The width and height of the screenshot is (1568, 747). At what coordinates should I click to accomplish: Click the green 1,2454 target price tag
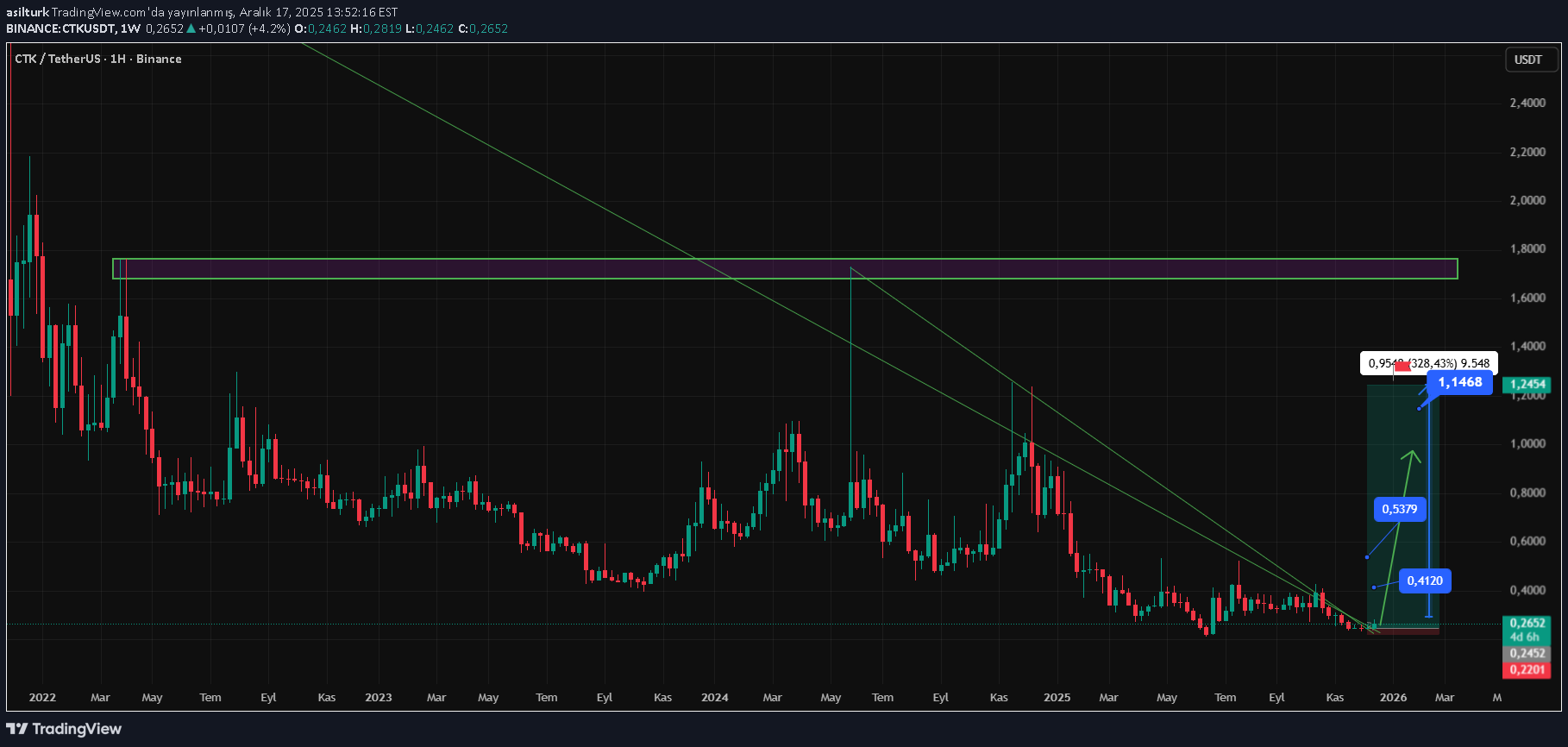pos(1527,384)
